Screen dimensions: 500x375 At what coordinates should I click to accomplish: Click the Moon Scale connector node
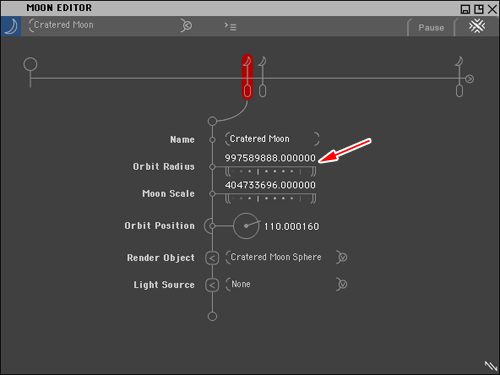coord(212,194)
